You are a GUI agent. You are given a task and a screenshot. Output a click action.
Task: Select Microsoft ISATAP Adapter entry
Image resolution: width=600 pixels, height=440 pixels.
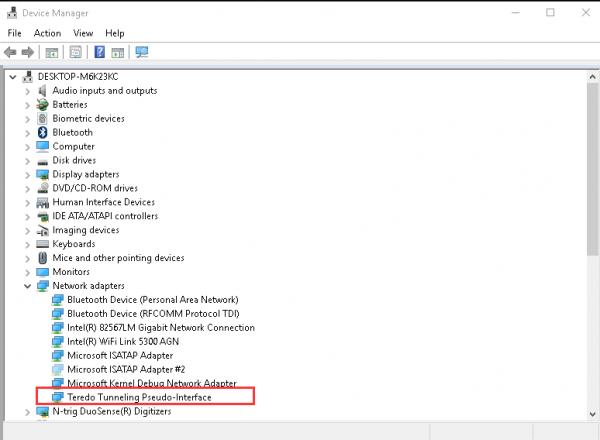pos(120,355)
